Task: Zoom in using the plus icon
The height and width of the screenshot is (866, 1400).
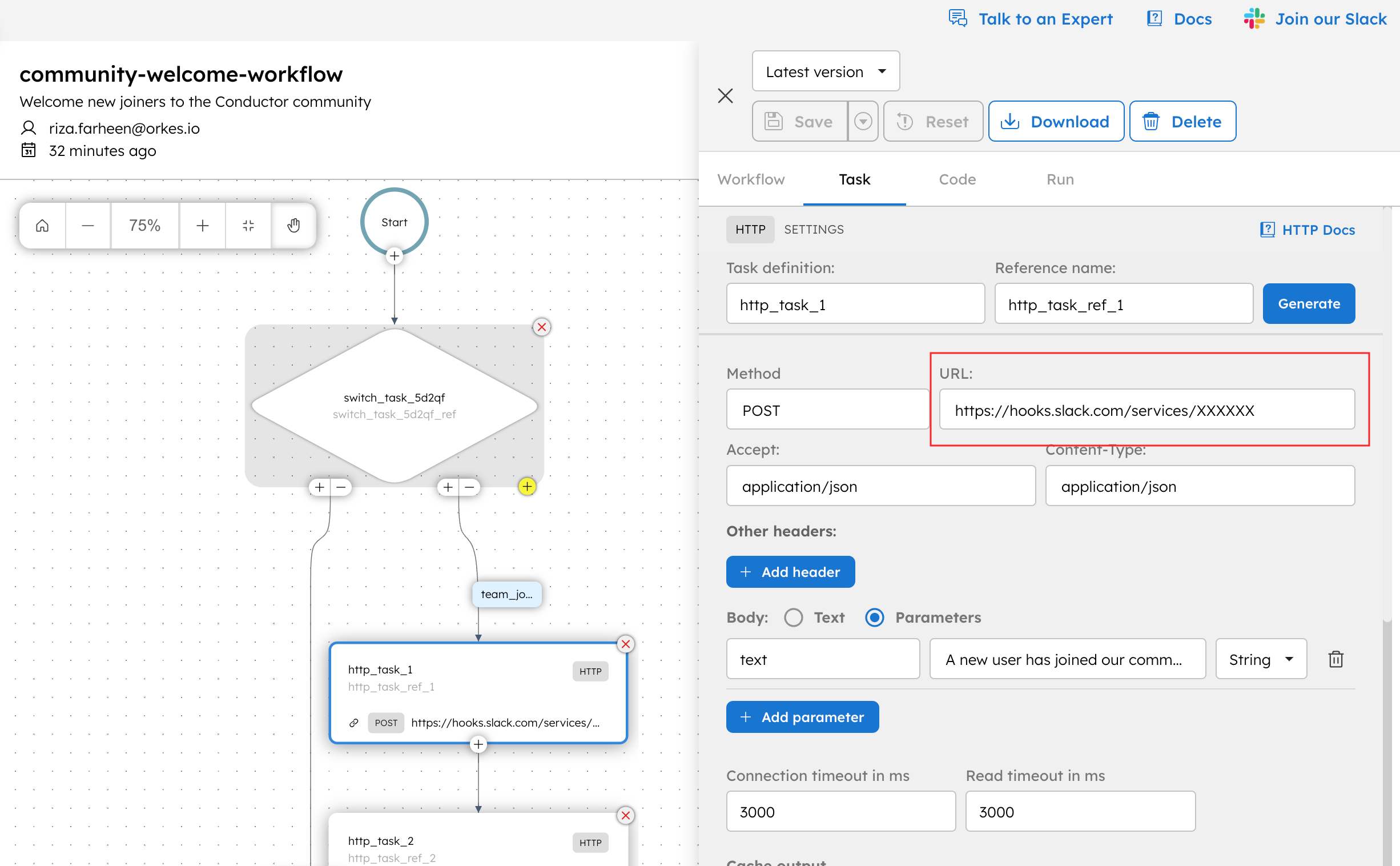Action: pos(202,225)
